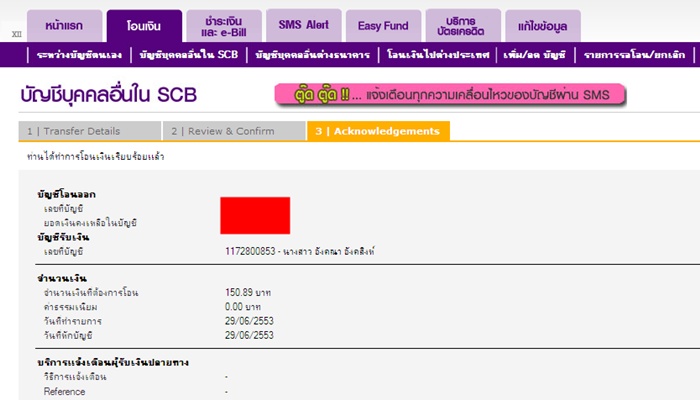Open the Easy Fund tab
The height and width of the screenshot is (400, 700).
tap(383, 26)
